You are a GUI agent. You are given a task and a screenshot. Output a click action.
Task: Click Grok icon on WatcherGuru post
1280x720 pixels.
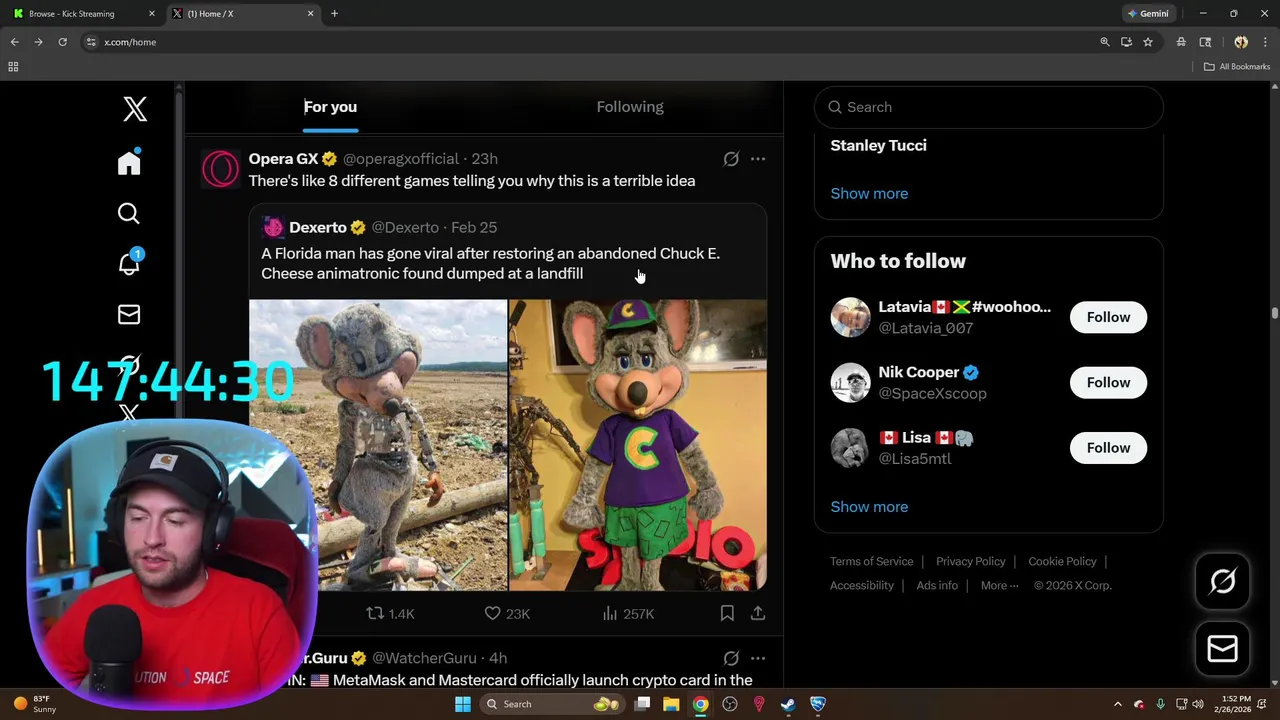coord(731,658)
